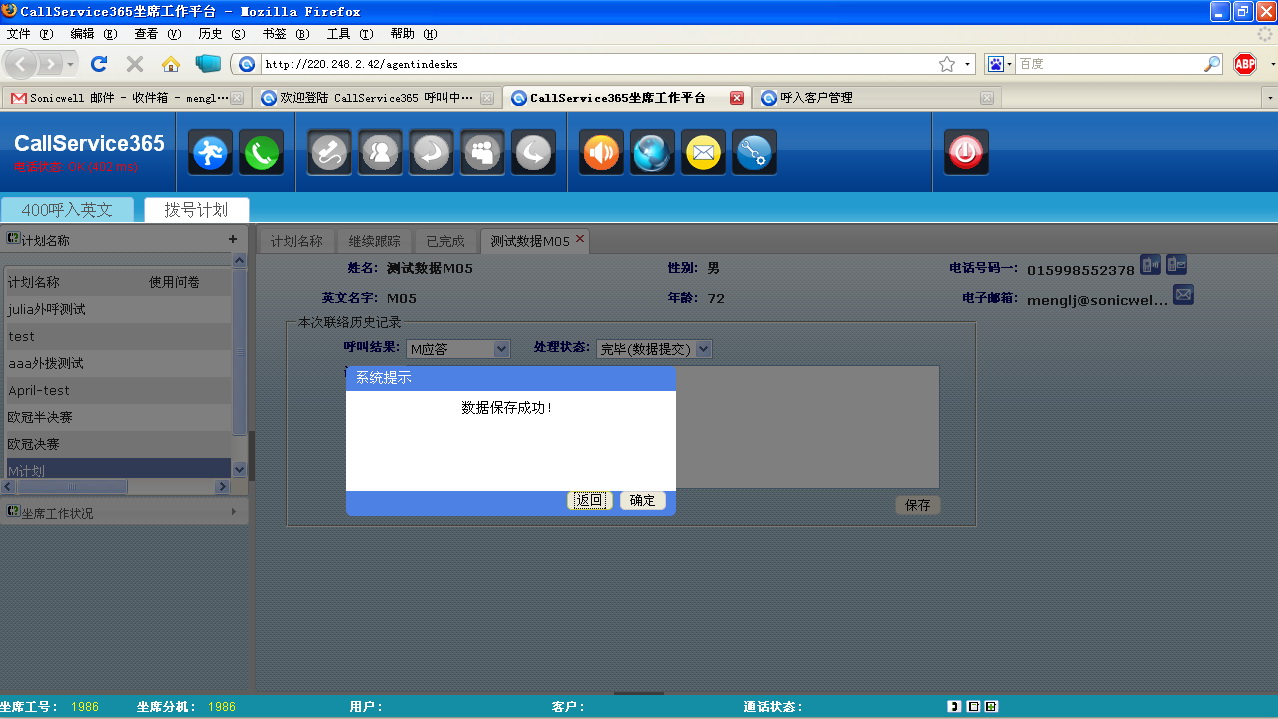The image size is (1278, 719).
Task: Click the blue globe icon in toolbar
Action: click(x=652, y=153)
